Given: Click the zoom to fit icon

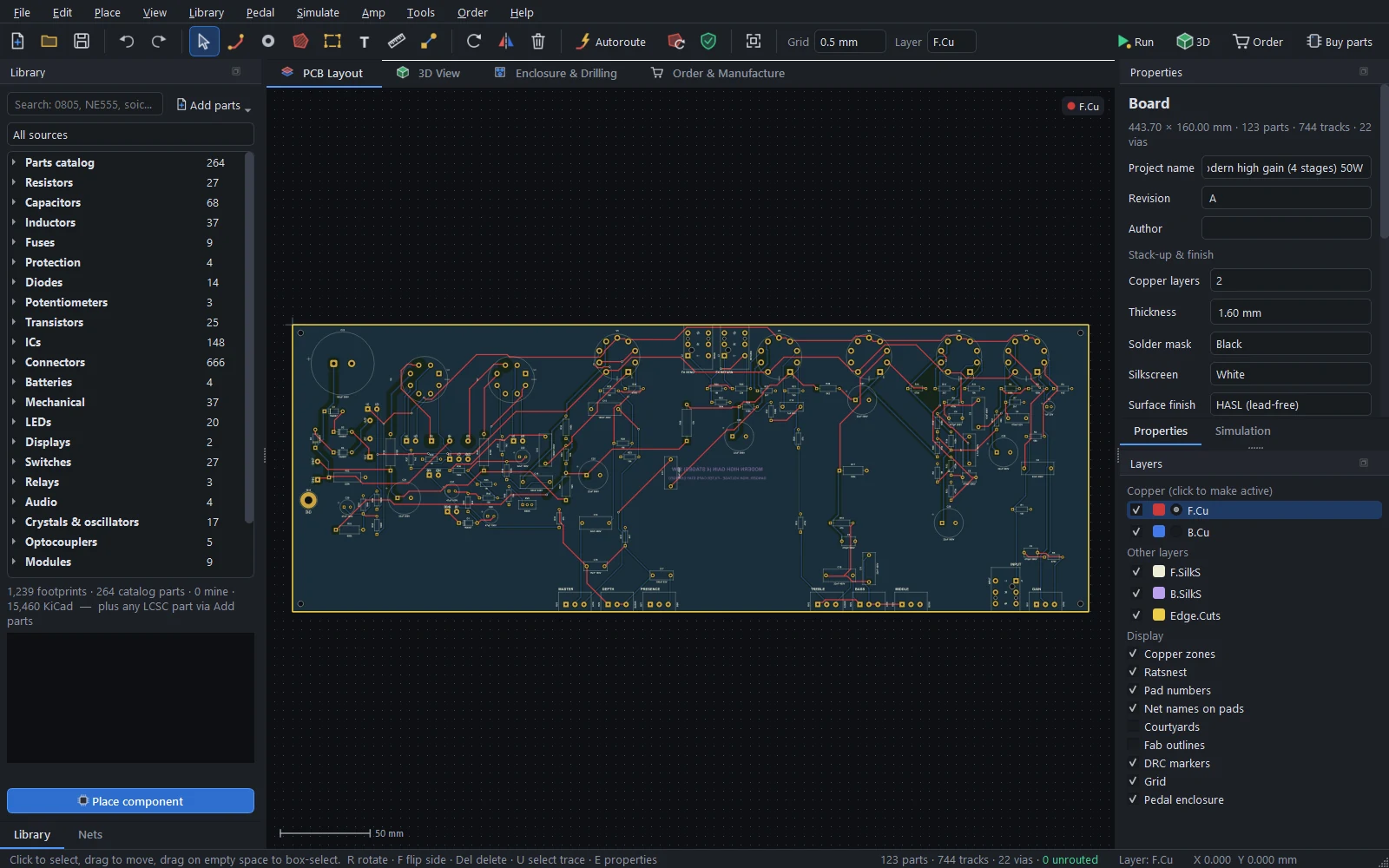Looking at the screenshot, I should (x=754, y=42).
